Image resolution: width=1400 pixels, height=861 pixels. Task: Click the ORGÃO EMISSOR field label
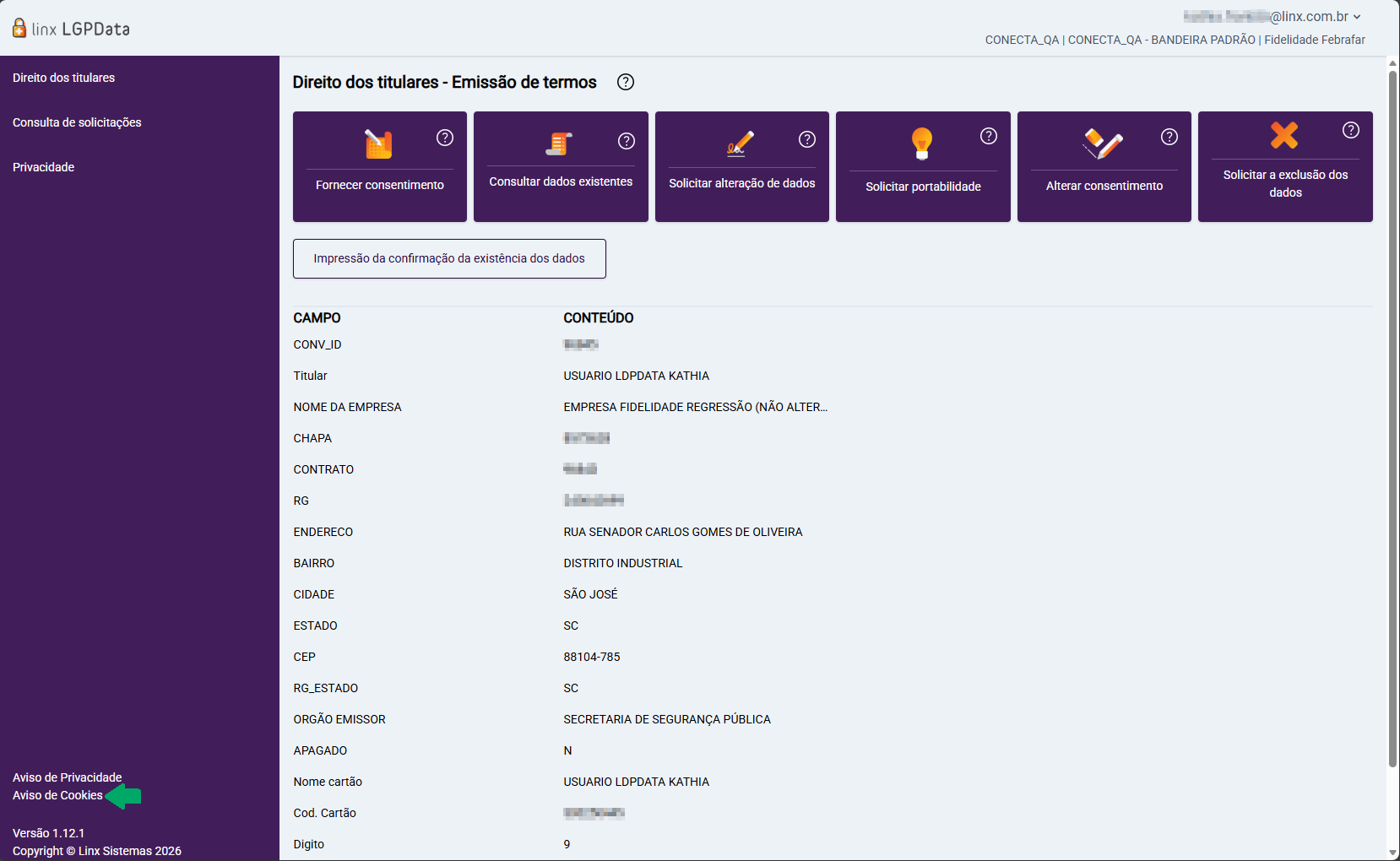339,719
